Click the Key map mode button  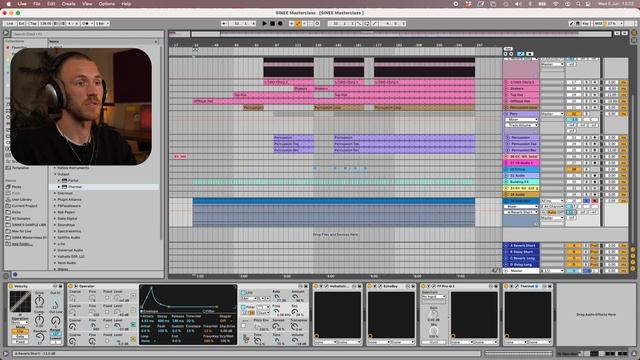tap(586, 24)
